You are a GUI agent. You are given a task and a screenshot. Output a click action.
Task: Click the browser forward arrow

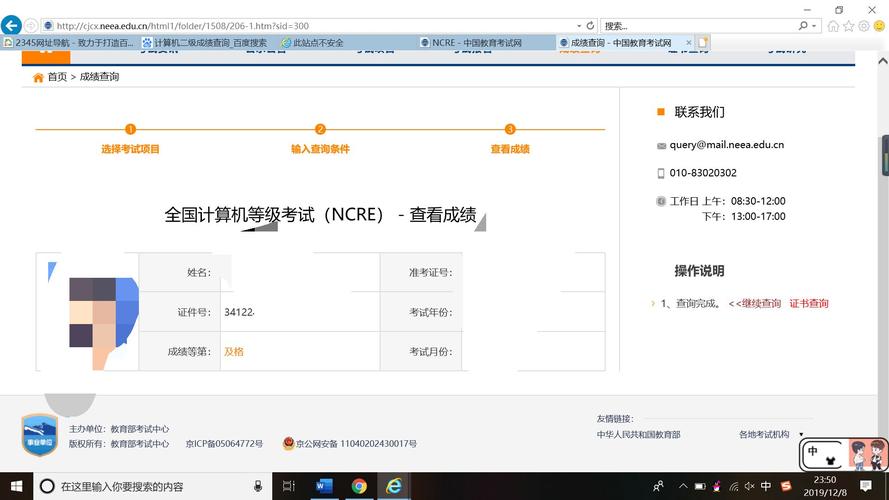tap(31, 26)
